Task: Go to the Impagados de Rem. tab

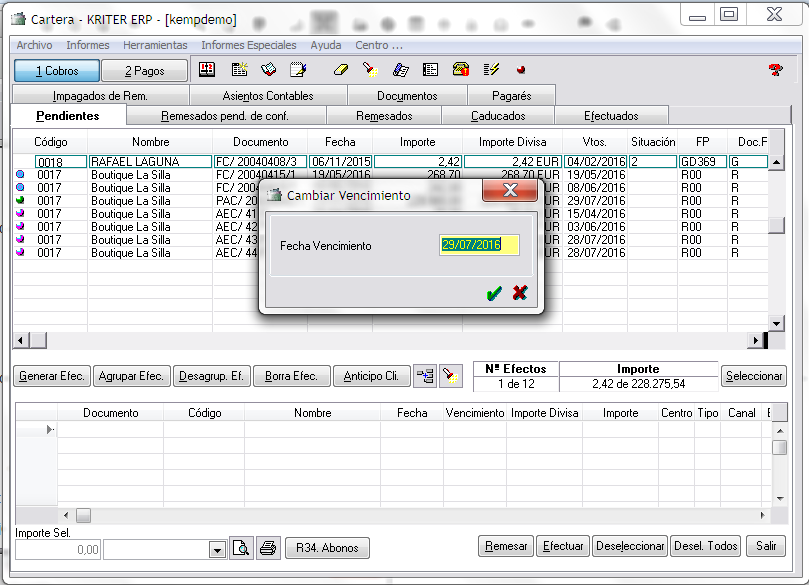Action: pyautogui.click(x=100, y=96)
